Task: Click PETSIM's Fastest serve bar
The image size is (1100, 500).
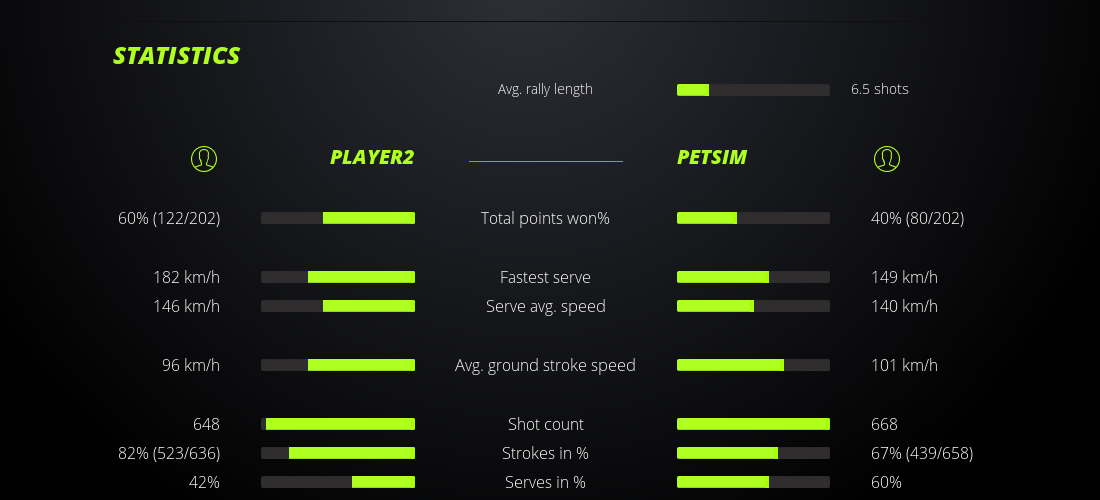Action: (x=753, y=277)
